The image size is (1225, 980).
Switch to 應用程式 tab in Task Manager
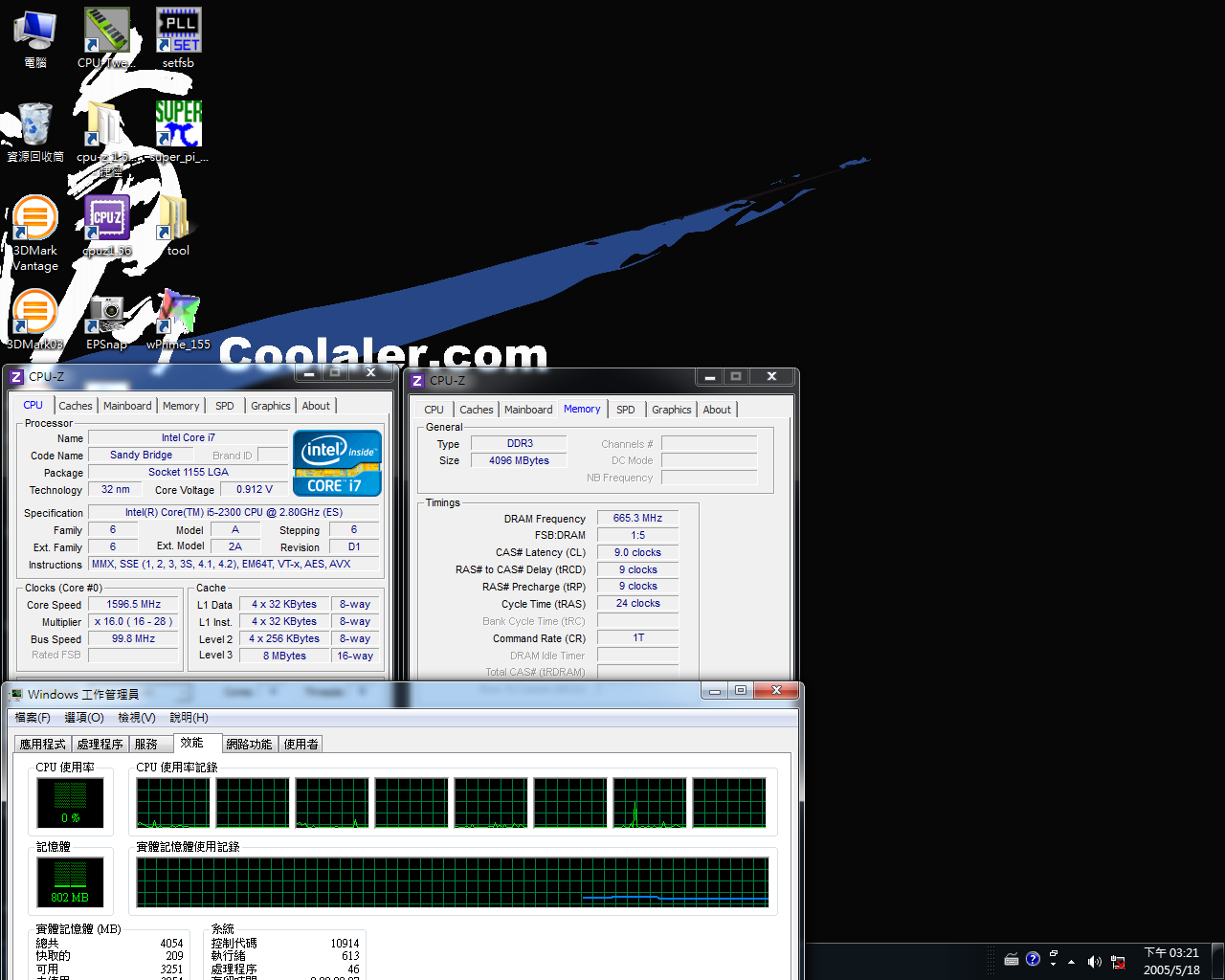click(x=43, y=744)
